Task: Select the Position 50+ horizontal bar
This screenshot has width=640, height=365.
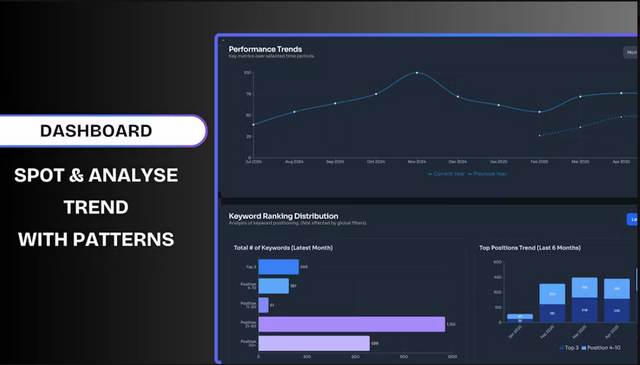Action: pos(314,343)
